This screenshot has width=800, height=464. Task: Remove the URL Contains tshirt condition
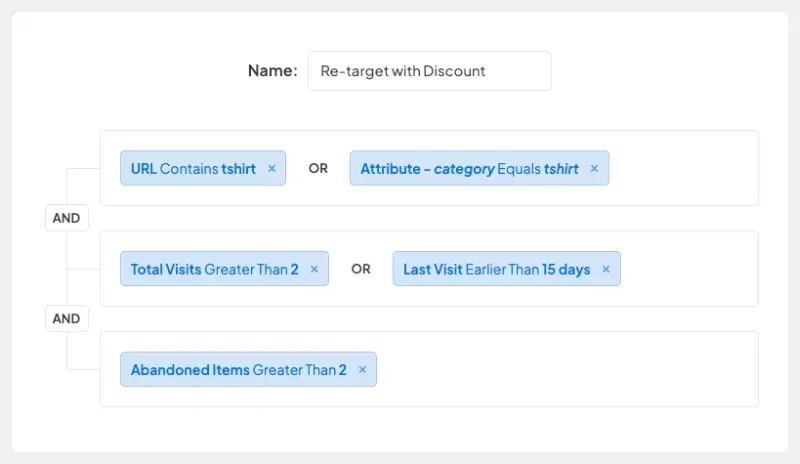point(271,169)
